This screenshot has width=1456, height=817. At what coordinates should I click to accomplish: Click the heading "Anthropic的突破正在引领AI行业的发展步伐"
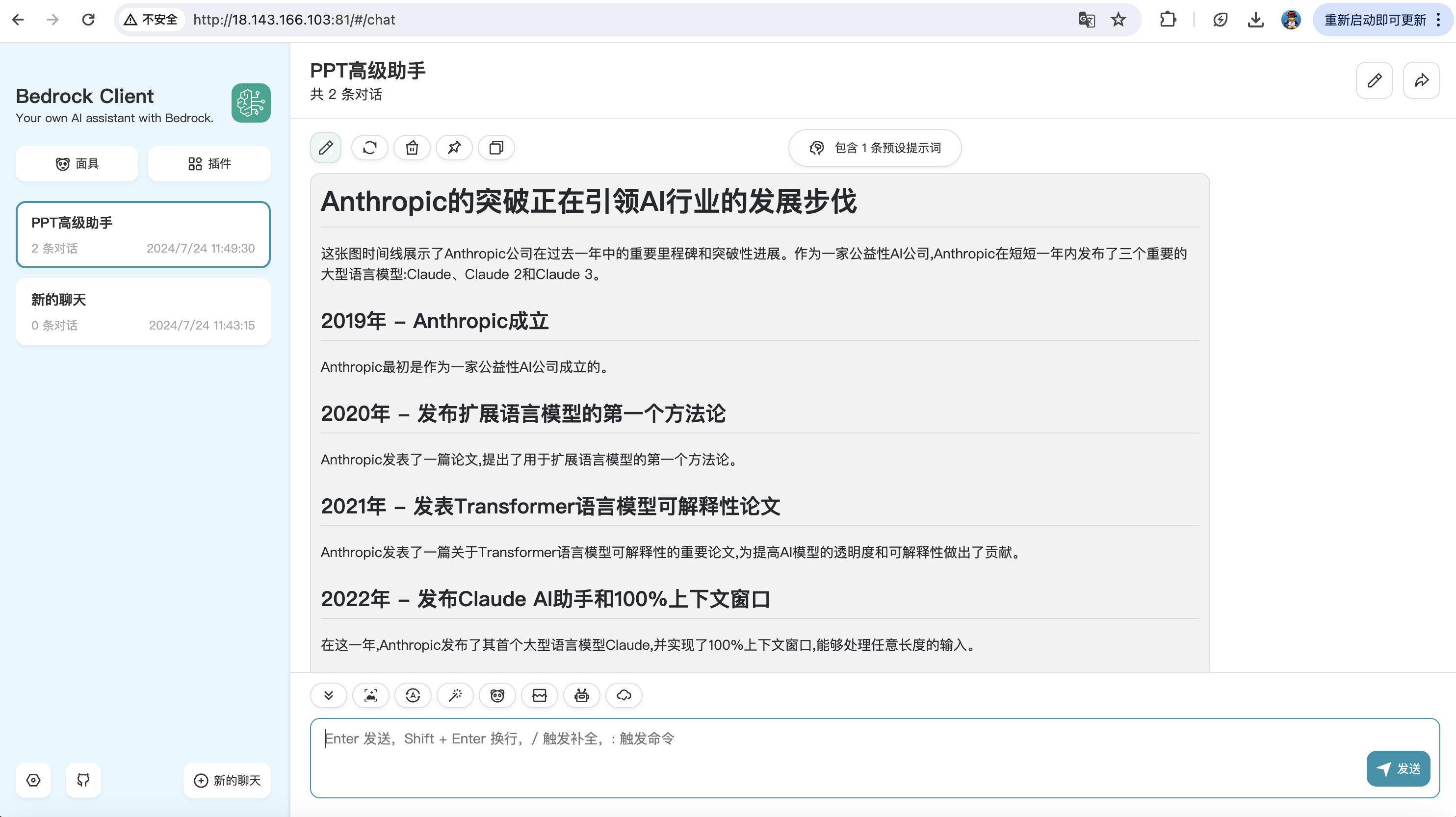pyautogui.click(x=588, y=201)
